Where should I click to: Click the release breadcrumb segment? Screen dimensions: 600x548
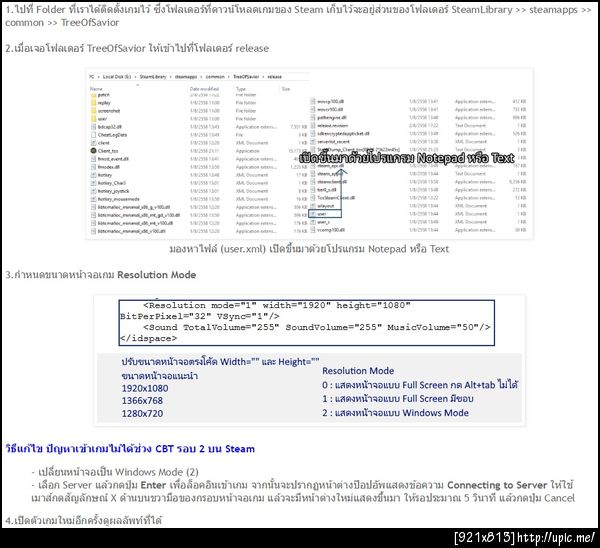tap(274, 77)
